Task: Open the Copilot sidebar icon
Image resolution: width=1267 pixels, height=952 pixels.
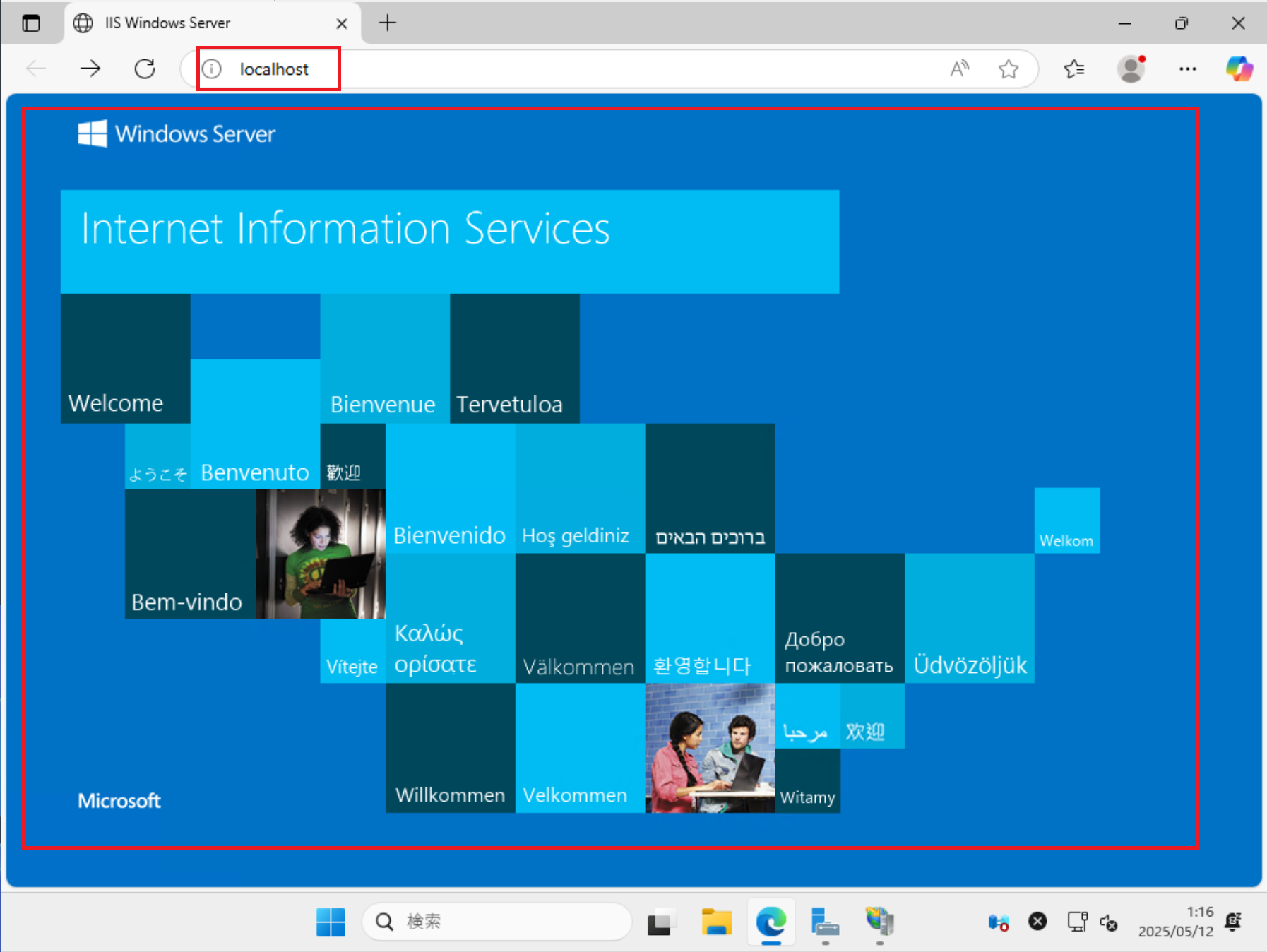Action: tap(1239, 69)
